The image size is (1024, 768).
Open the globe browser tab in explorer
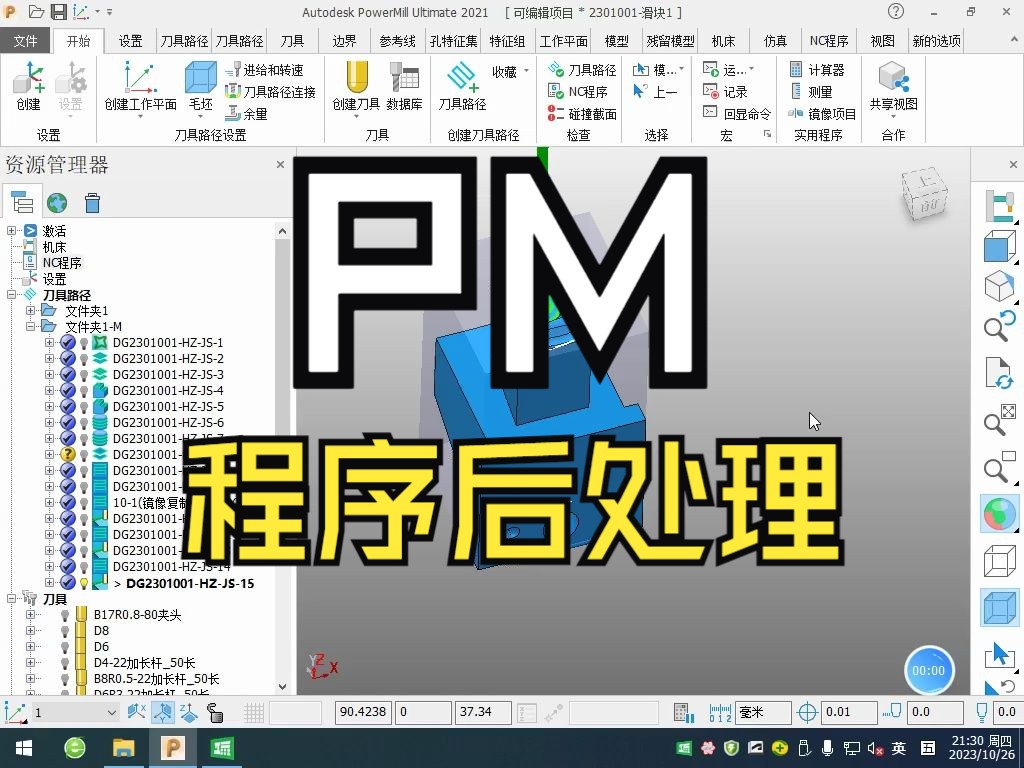tap(57, 203)
